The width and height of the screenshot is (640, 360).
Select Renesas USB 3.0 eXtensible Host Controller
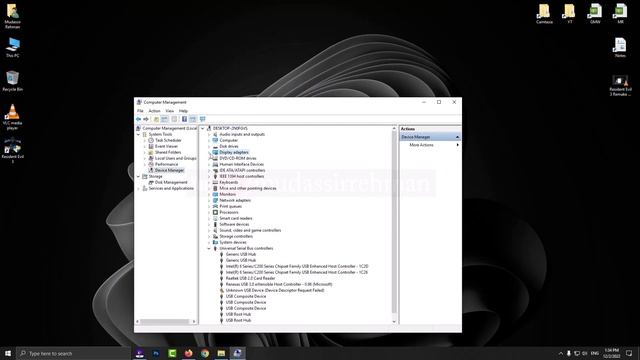[279, 284]
